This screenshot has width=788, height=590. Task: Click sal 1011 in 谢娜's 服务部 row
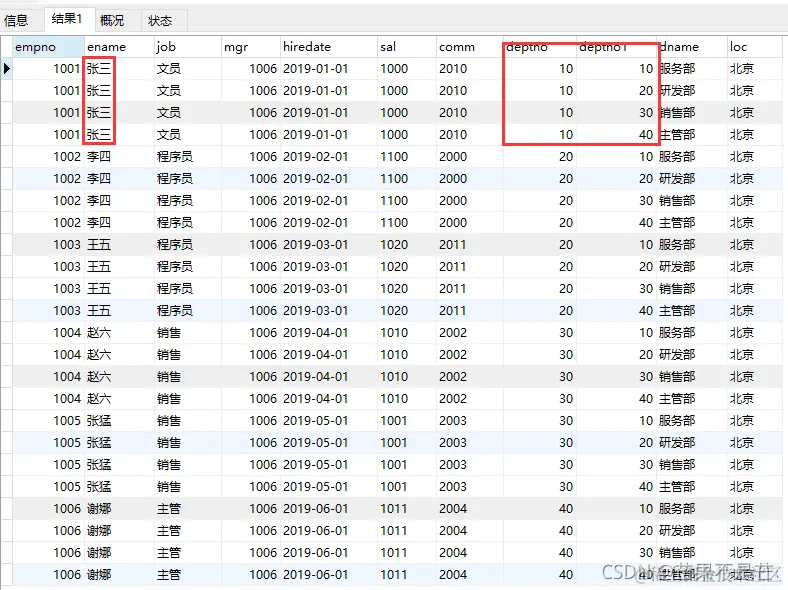tap(394, 509)
